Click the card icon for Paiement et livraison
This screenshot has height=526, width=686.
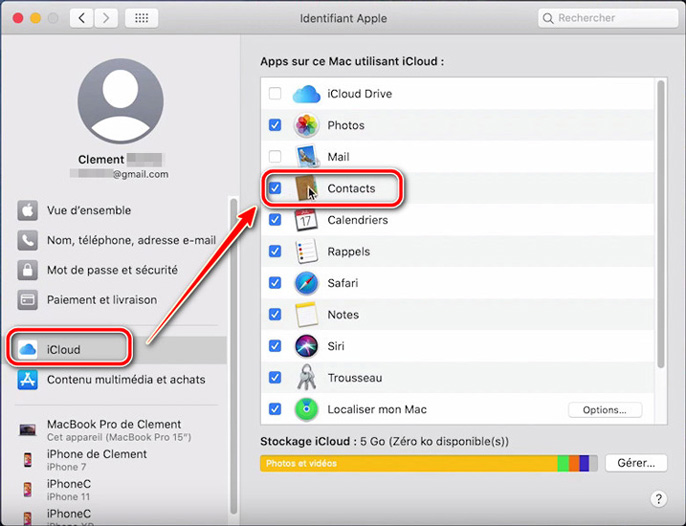pos(28,300)
